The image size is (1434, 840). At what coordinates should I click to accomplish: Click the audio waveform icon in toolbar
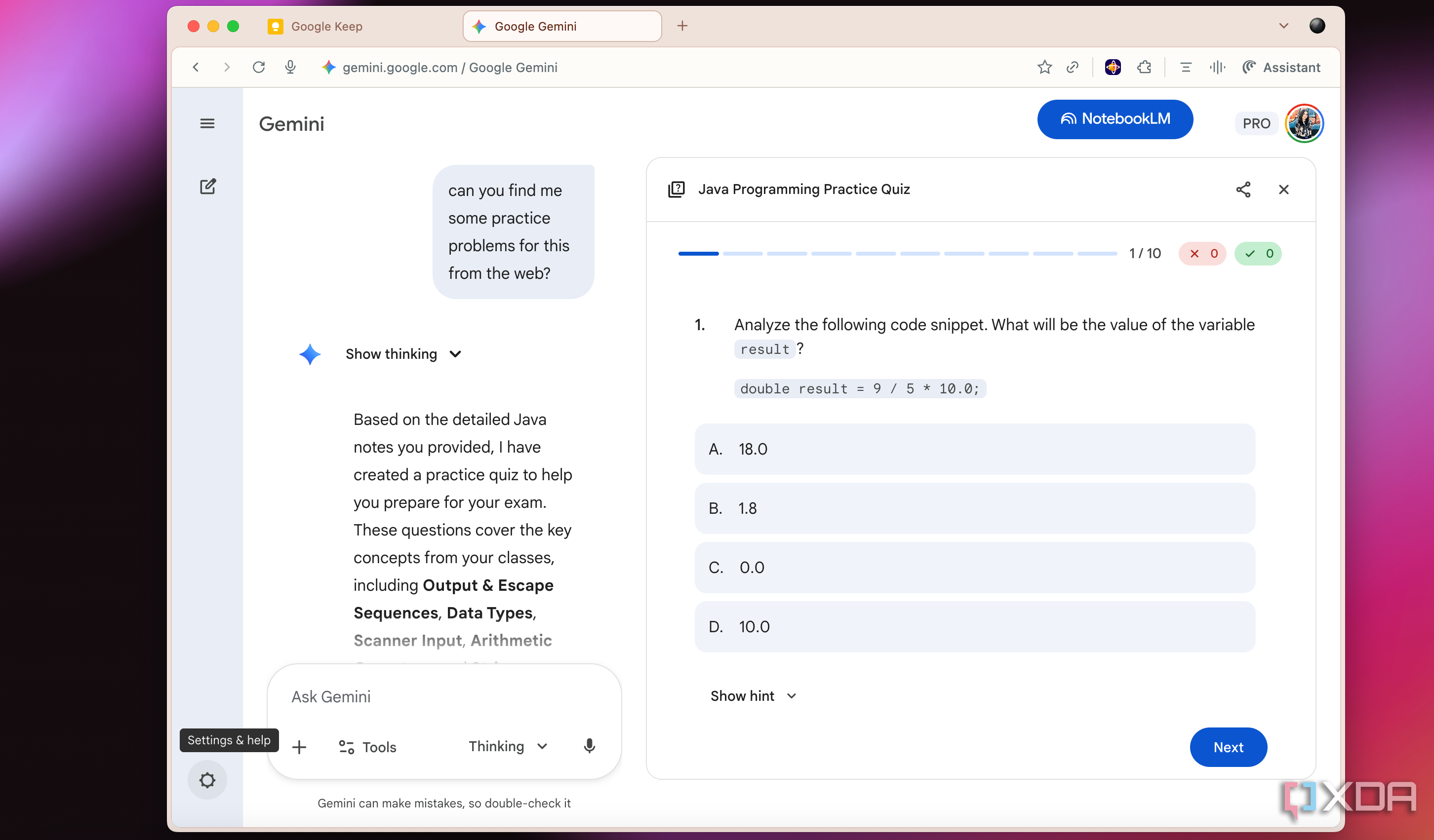(x=1217, y=67)
